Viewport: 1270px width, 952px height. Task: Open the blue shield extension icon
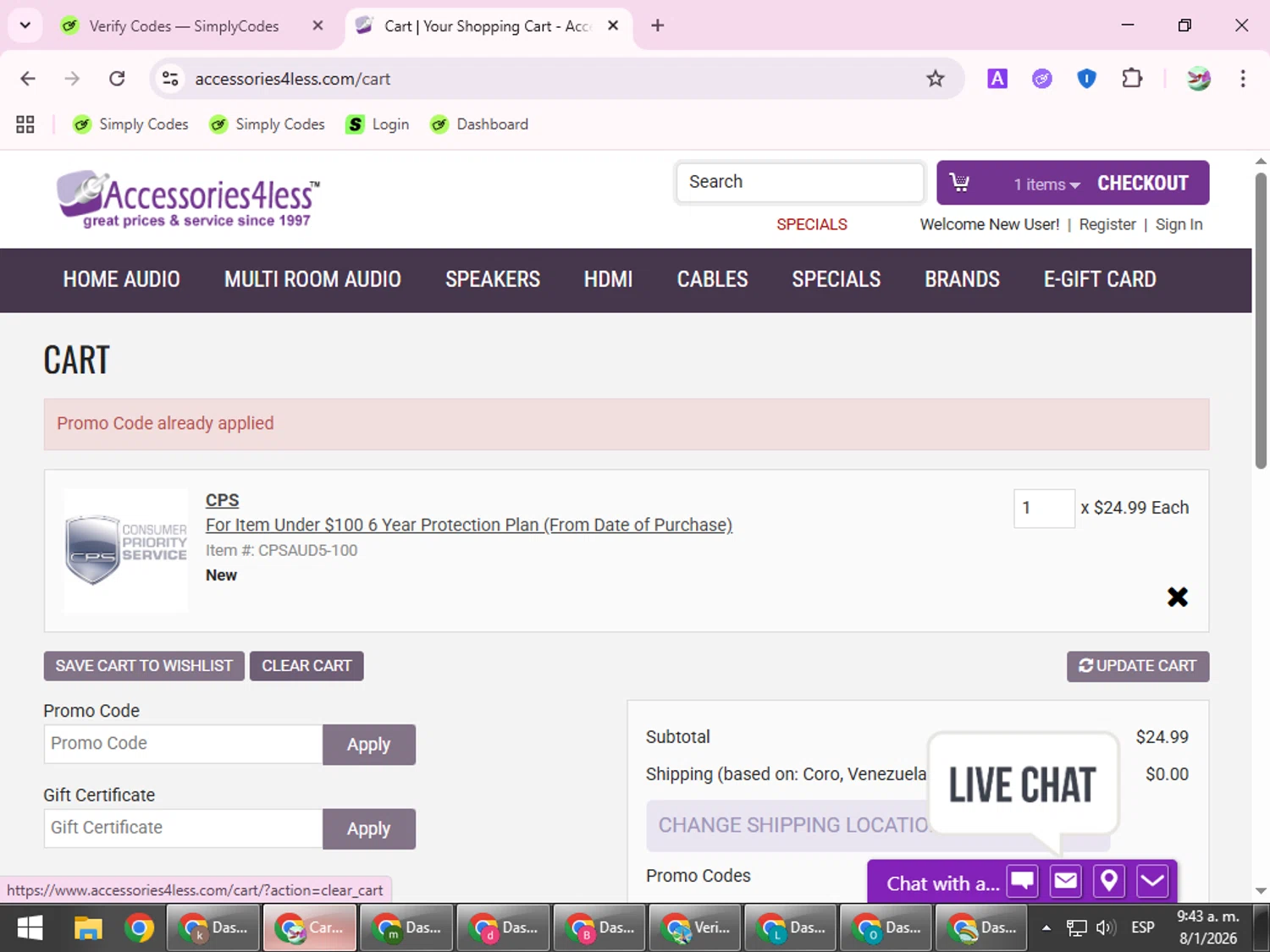pos(1087,79)
